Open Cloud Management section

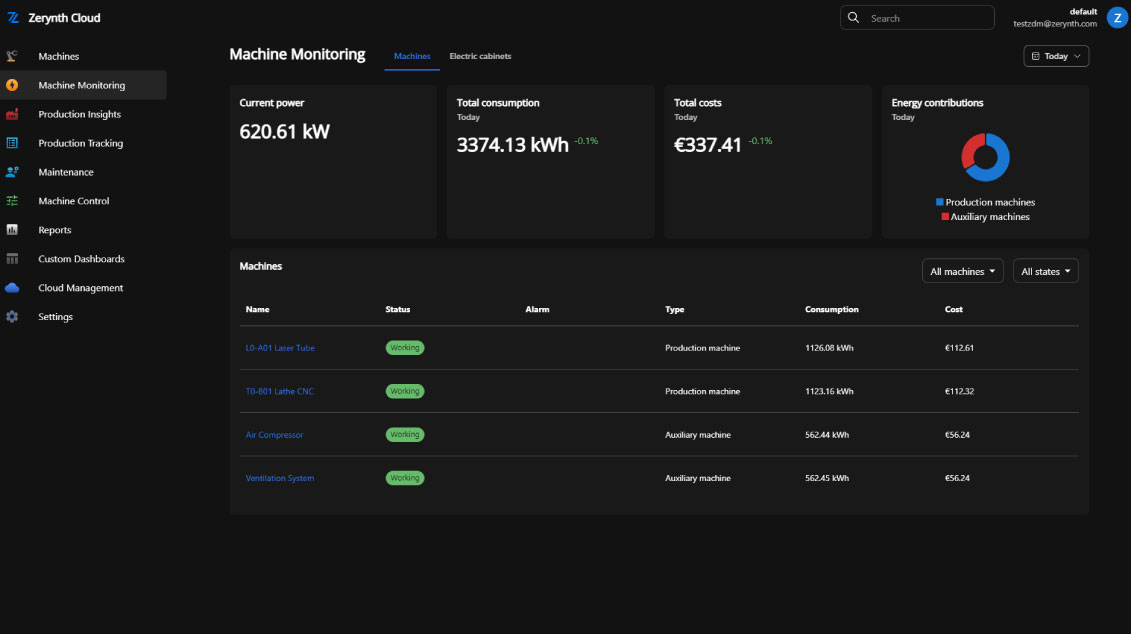point(83,288)
